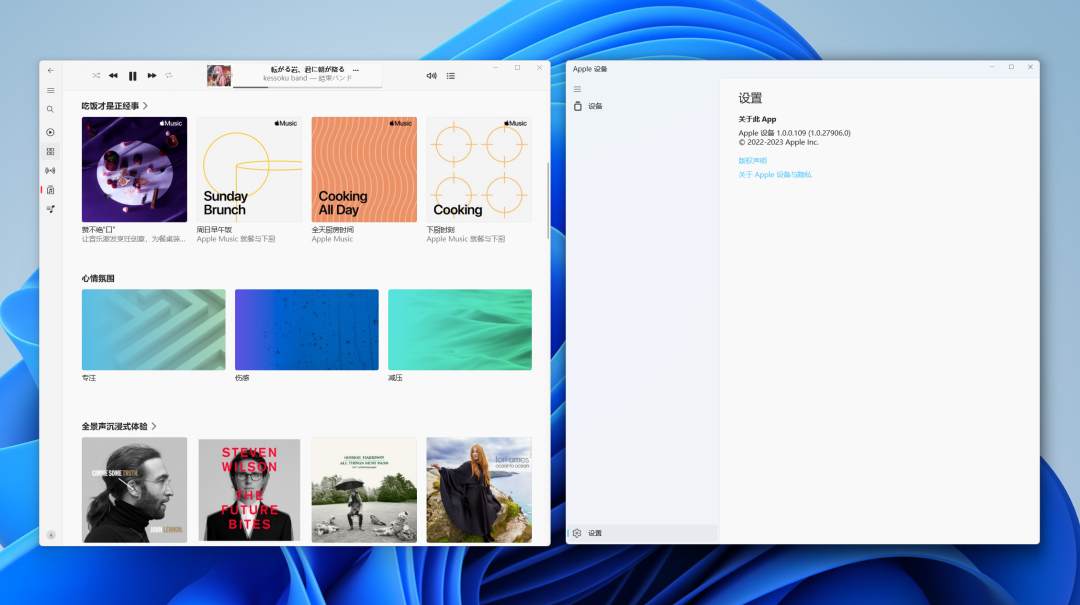The width and height of the screenshot is (1080, 605).
Task: Open the 版权声明 link
Action: (x=752, y=161)
